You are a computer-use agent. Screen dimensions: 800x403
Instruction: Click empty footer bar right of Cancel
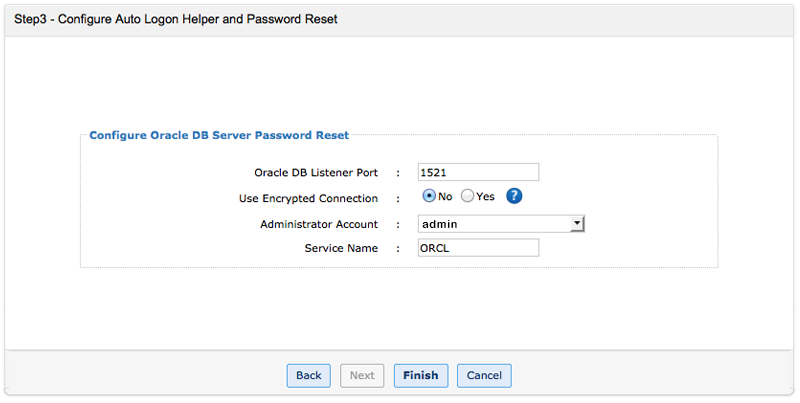click(x=650, y=375)
